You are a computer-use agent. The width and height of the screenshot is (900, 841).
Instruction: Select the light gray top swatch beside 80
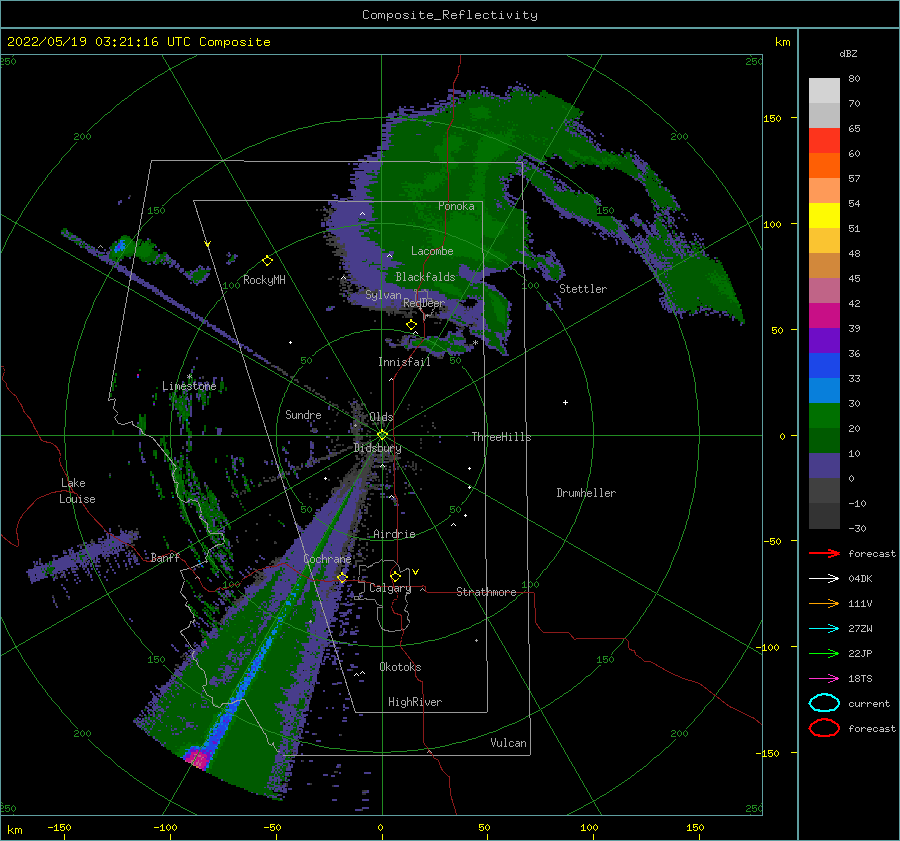pos(824,90)
